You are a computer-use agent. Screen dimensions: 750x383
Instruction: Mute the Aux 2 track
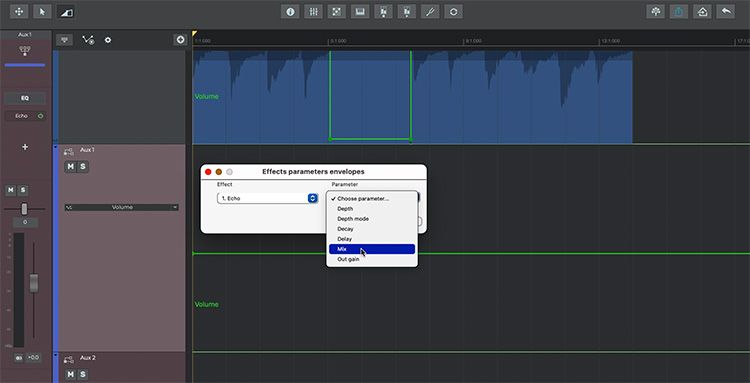[x=70, y=374]
